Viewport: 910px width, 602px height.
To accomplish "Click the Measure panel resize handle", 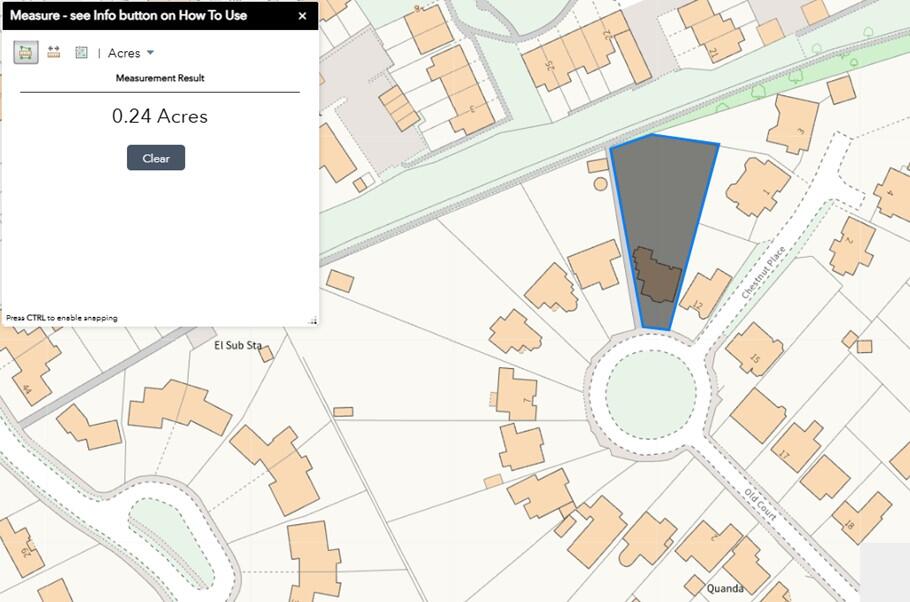I will [312, 320].
